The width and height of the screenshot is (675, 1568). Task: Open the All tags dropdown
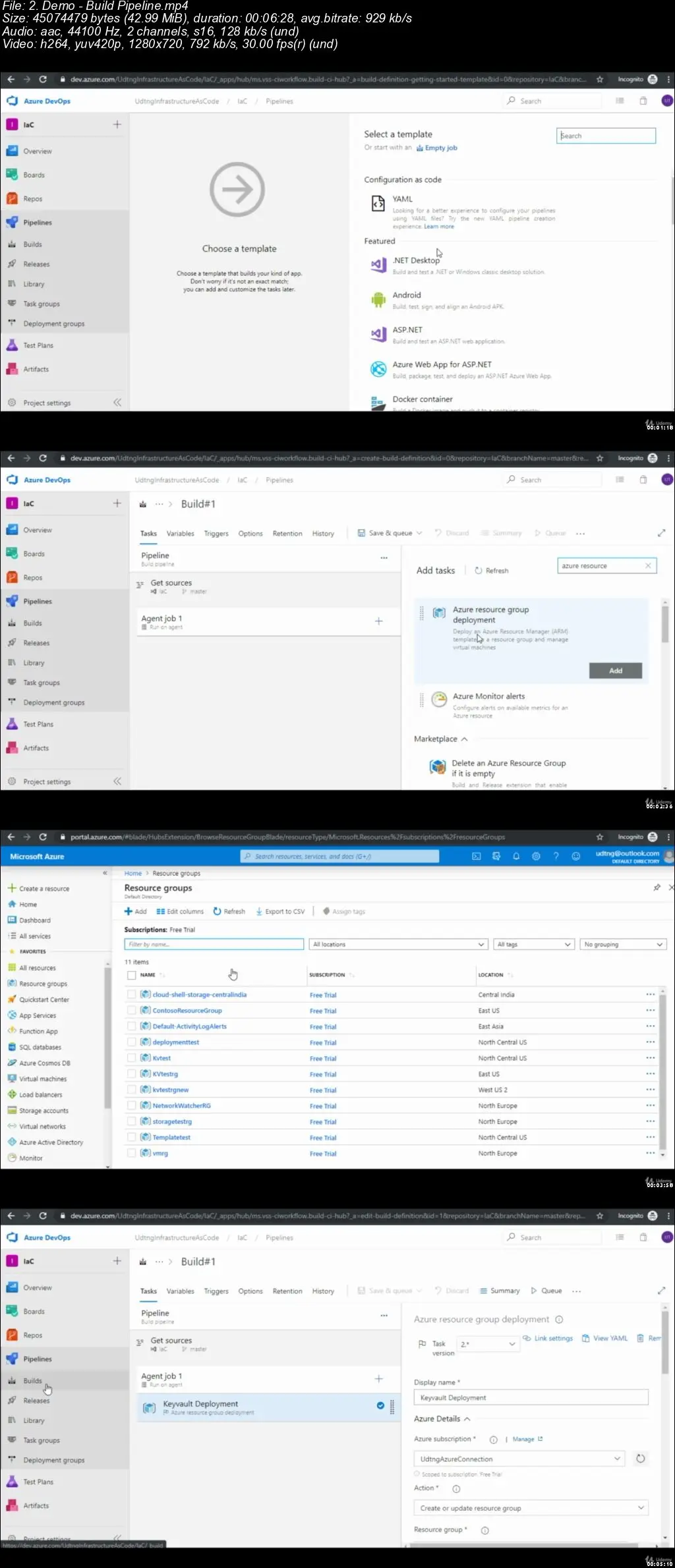pyautogui.click(x=533, y=944)
